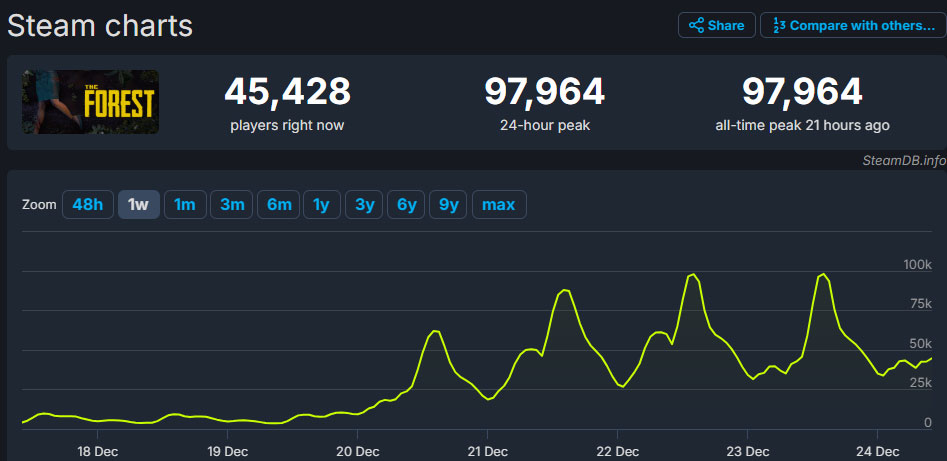Open Compare with others option

pos(853,25)
